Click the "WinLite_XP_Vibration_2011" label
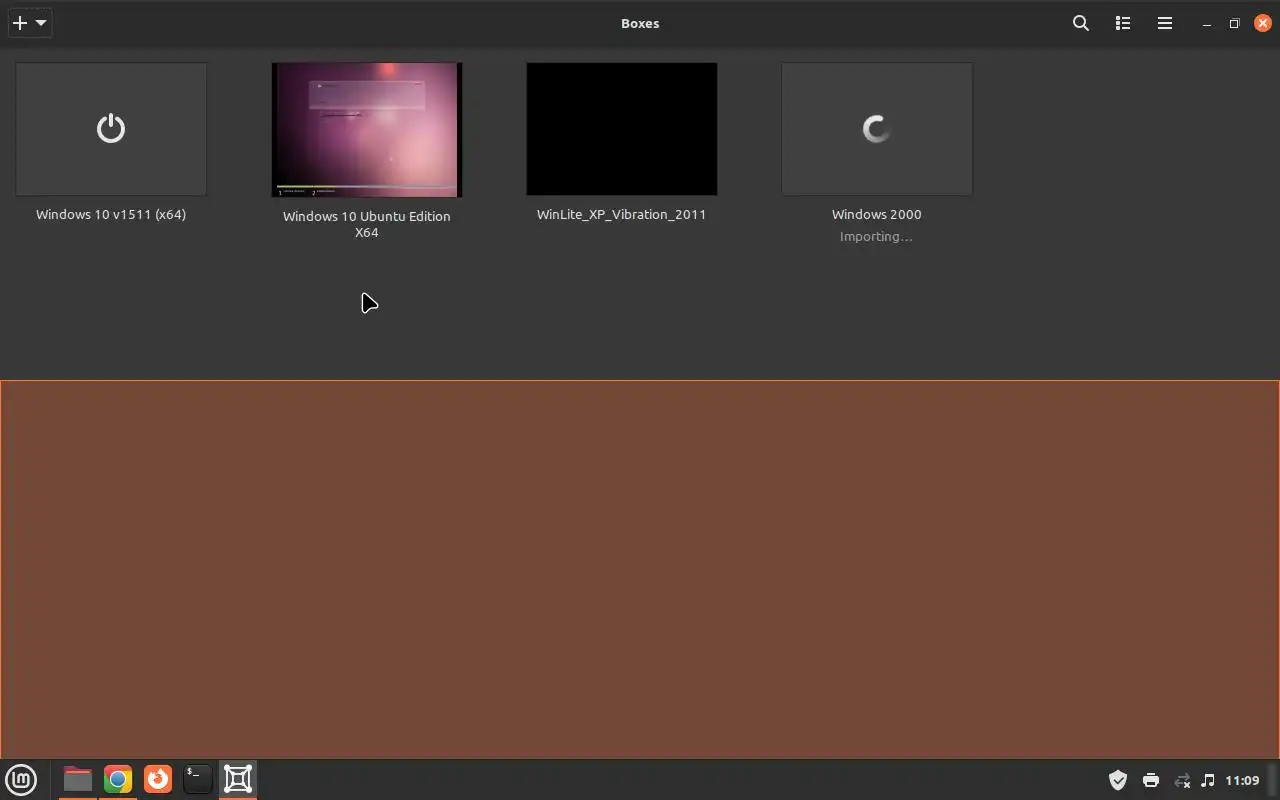Screen dimensions: 1280x800 point(621,214)
